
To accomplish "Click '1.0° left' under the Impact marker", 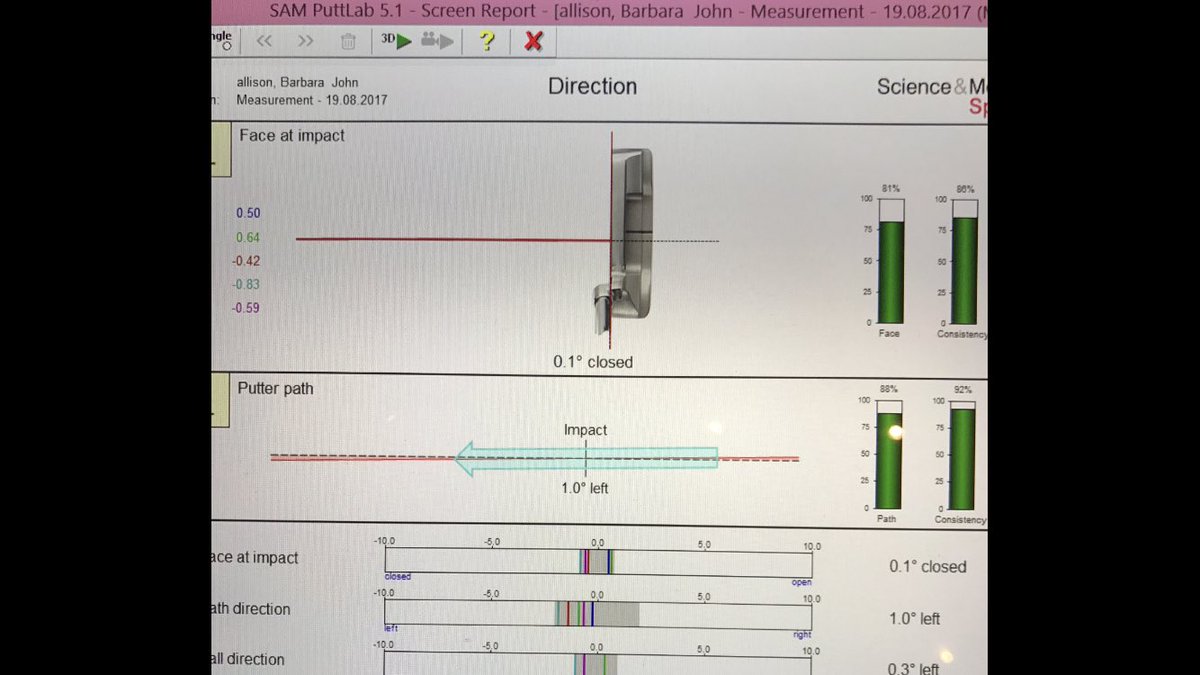I will 585,488.
